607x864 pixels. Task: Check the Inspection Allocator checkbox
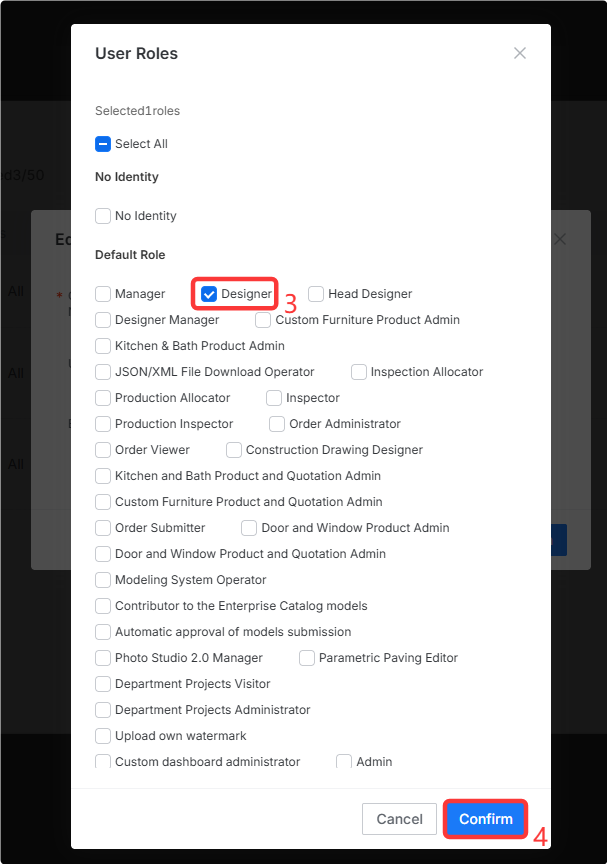(x=359, y=372)
